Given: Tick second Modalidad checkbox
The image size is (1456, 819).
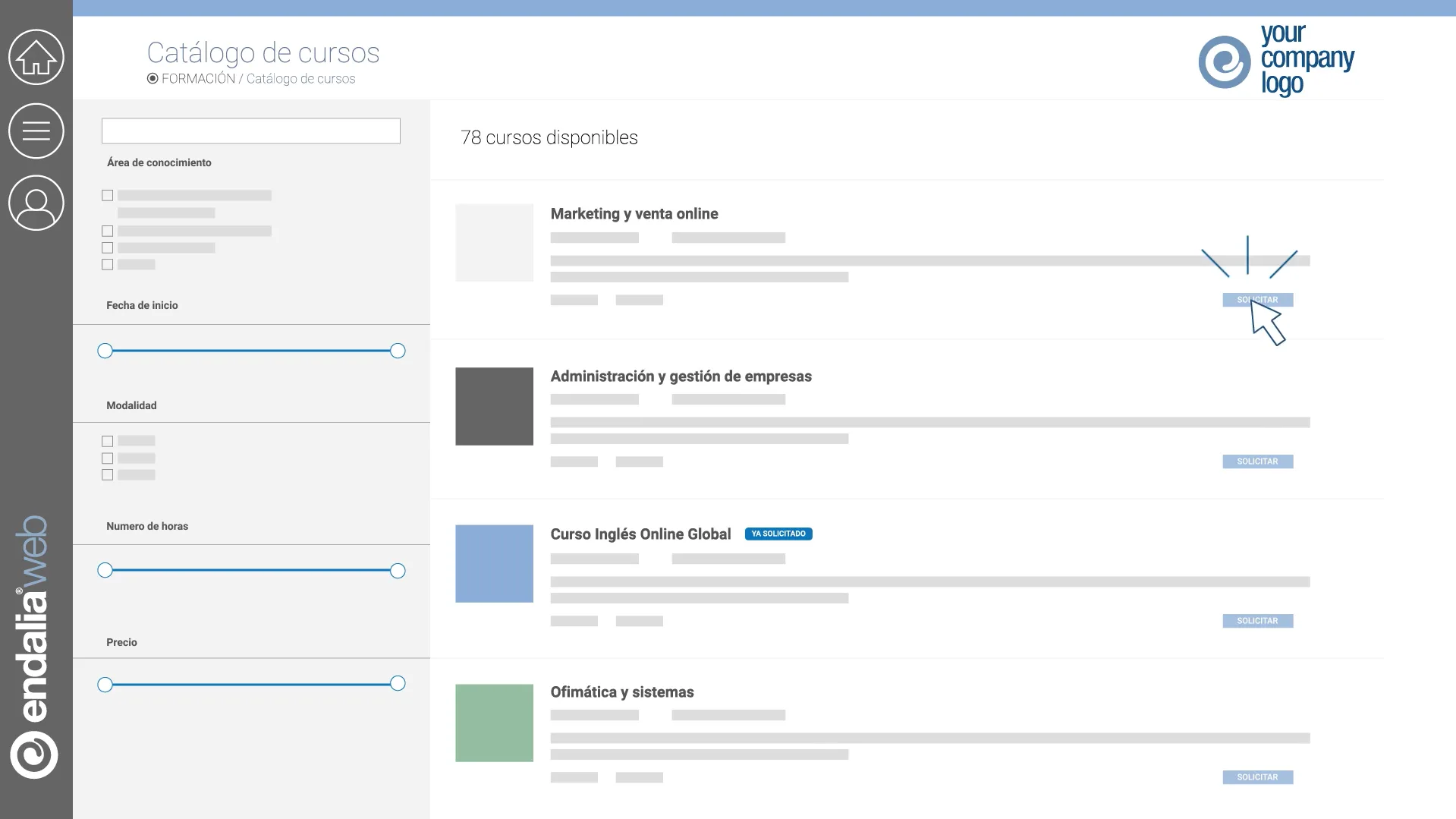Looking at the screenshot, I should pos(108,458).
